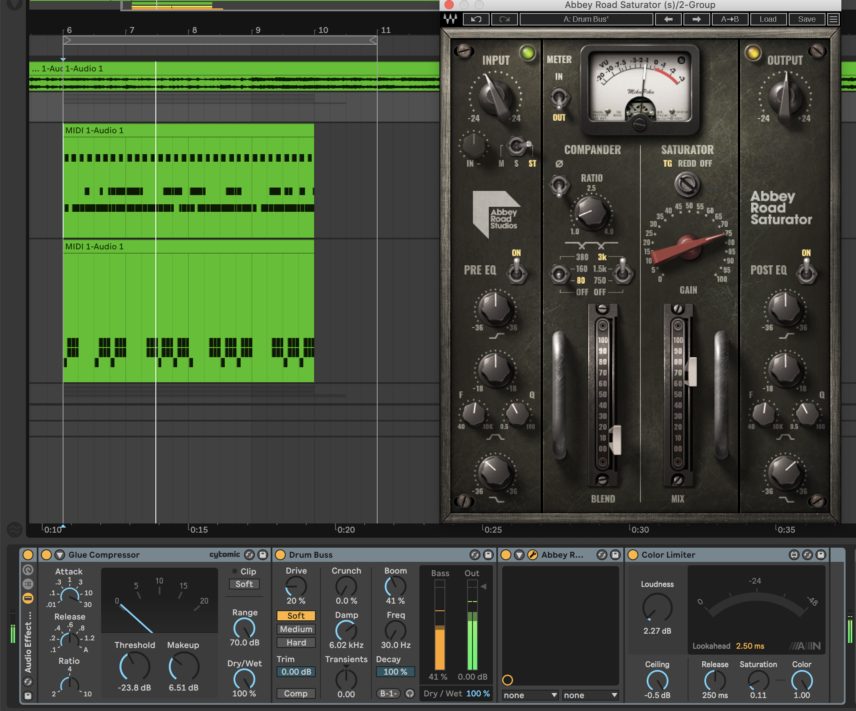Open Waves hamburger menu icon
856x711 pixels.
click(x=833, y=20)
